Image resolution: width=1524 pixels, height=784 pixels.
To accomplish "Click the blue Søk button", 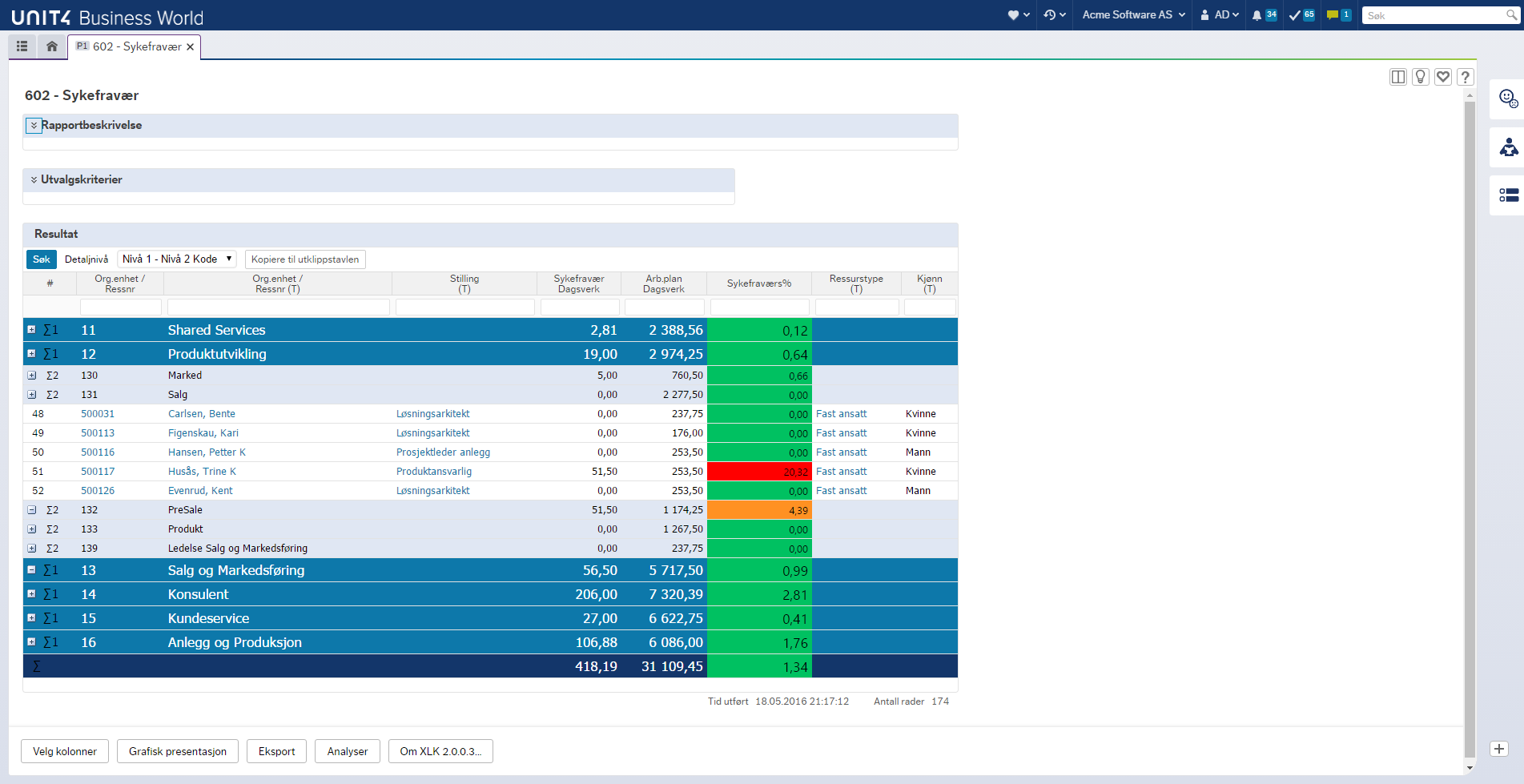I will (x=42, y=259).
